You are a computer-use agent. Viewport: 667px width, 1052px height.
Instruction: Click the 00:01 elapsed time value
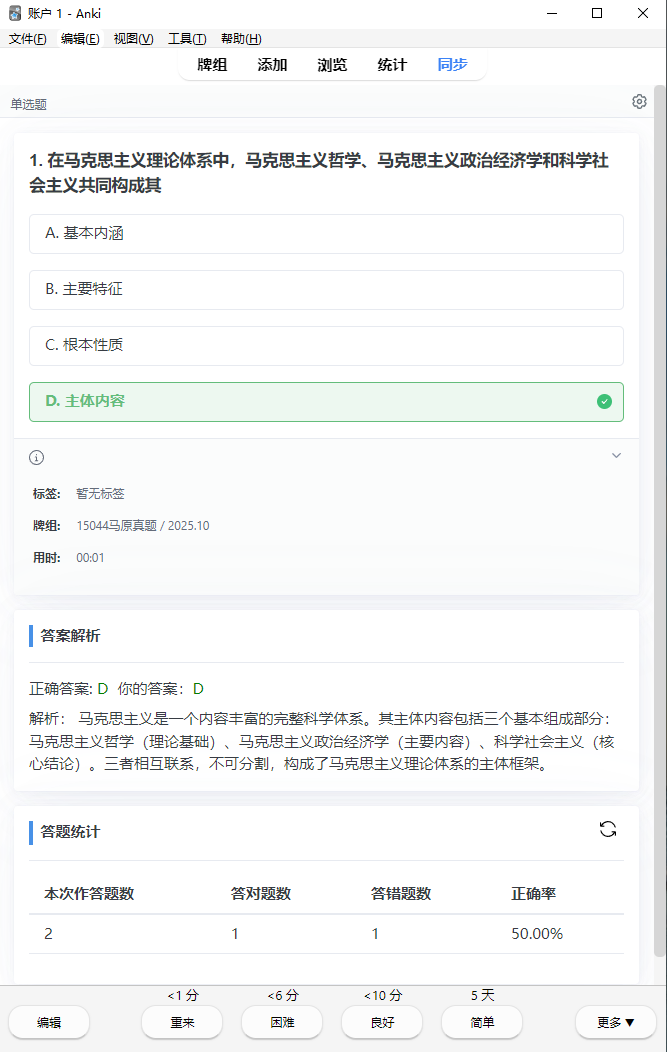(90, 558)
